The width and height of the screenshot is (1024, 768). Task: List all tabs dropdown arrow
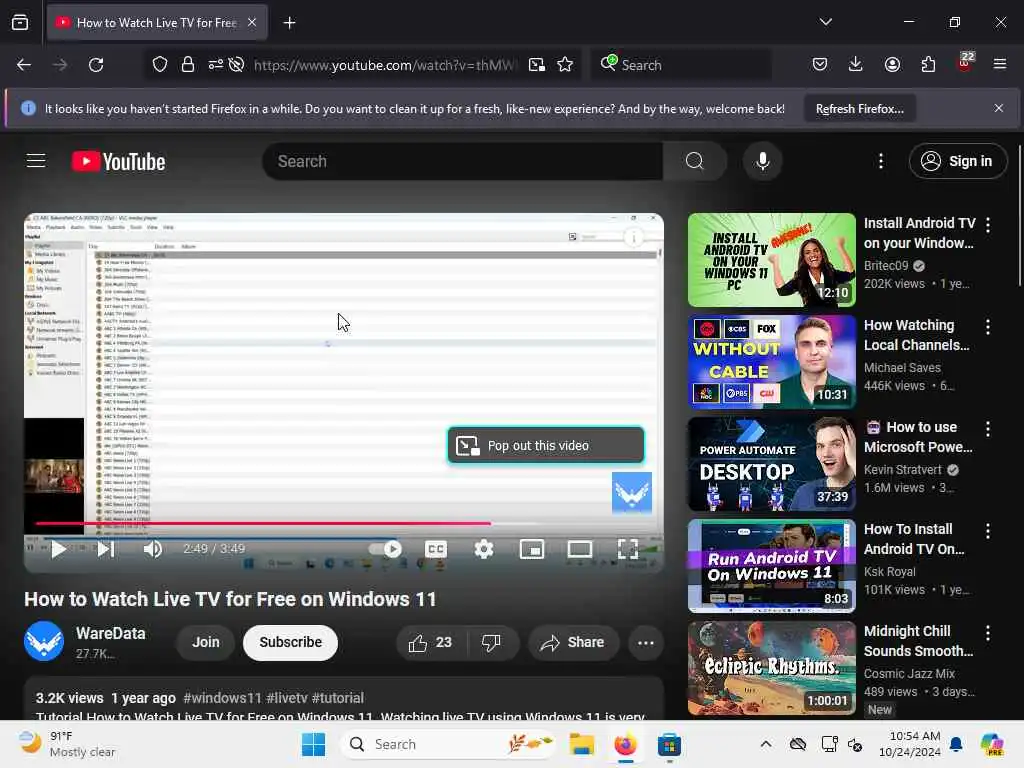pyautogui.click(x=826, y=22)
